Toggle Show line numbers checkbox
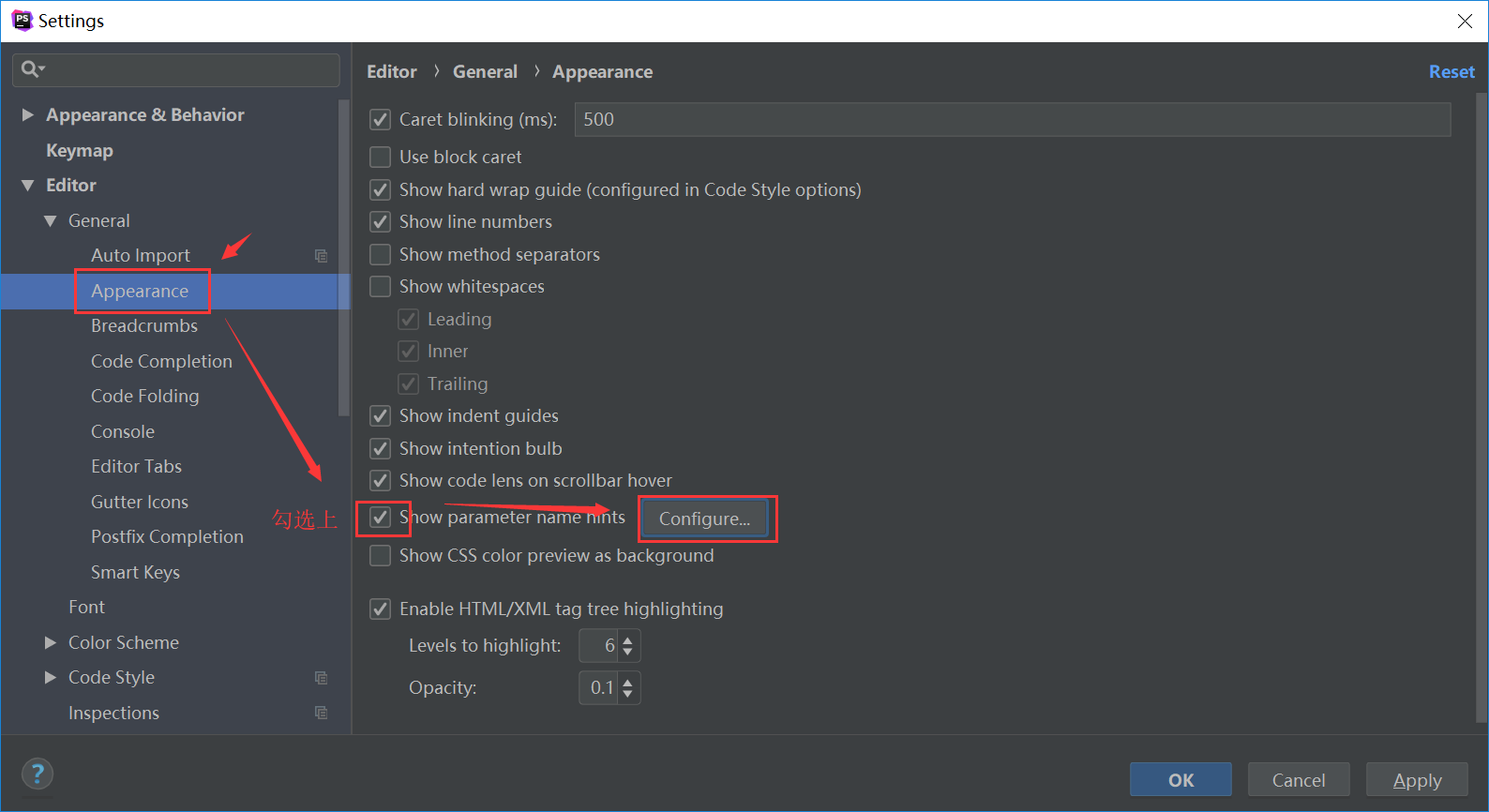Screen dimensions: 1489x812 [380, 222]
